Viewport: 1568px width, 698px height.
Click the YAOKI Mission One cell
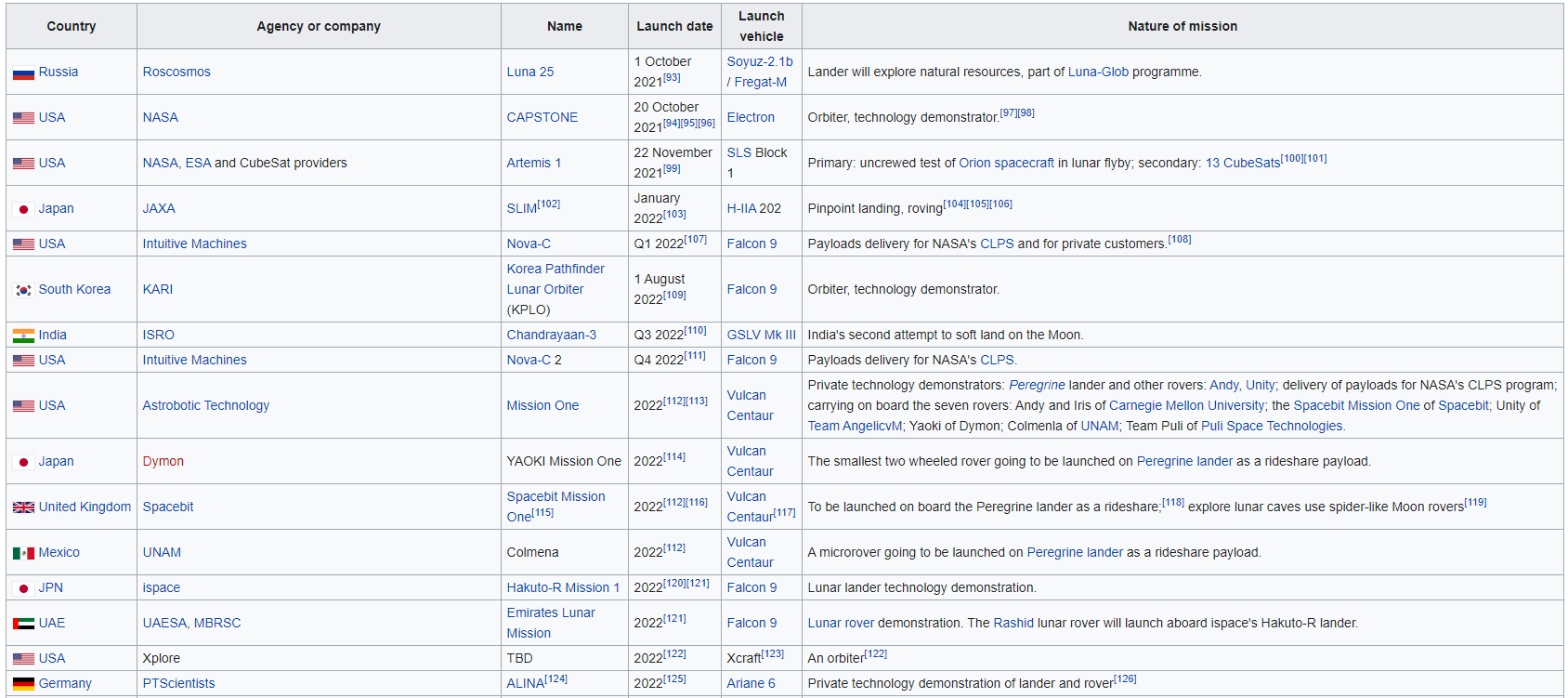(564, 461)
